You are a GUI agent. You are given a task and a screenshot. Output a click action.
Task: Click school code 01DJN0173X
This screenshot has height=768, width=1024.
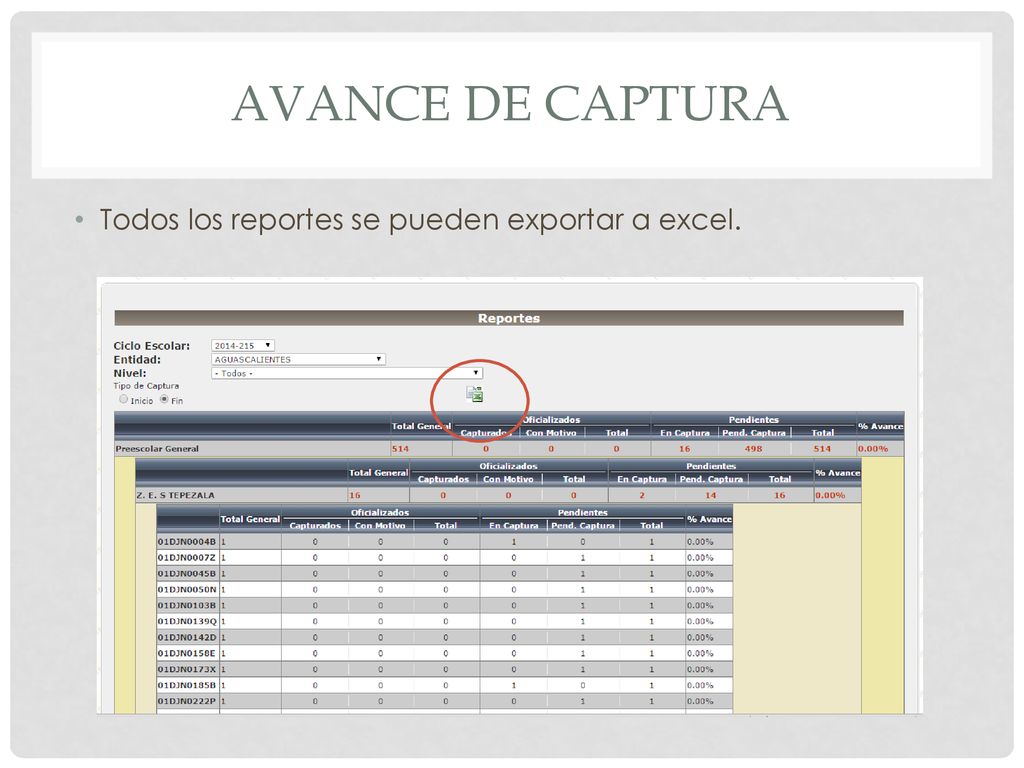click(x=186, y=669)
